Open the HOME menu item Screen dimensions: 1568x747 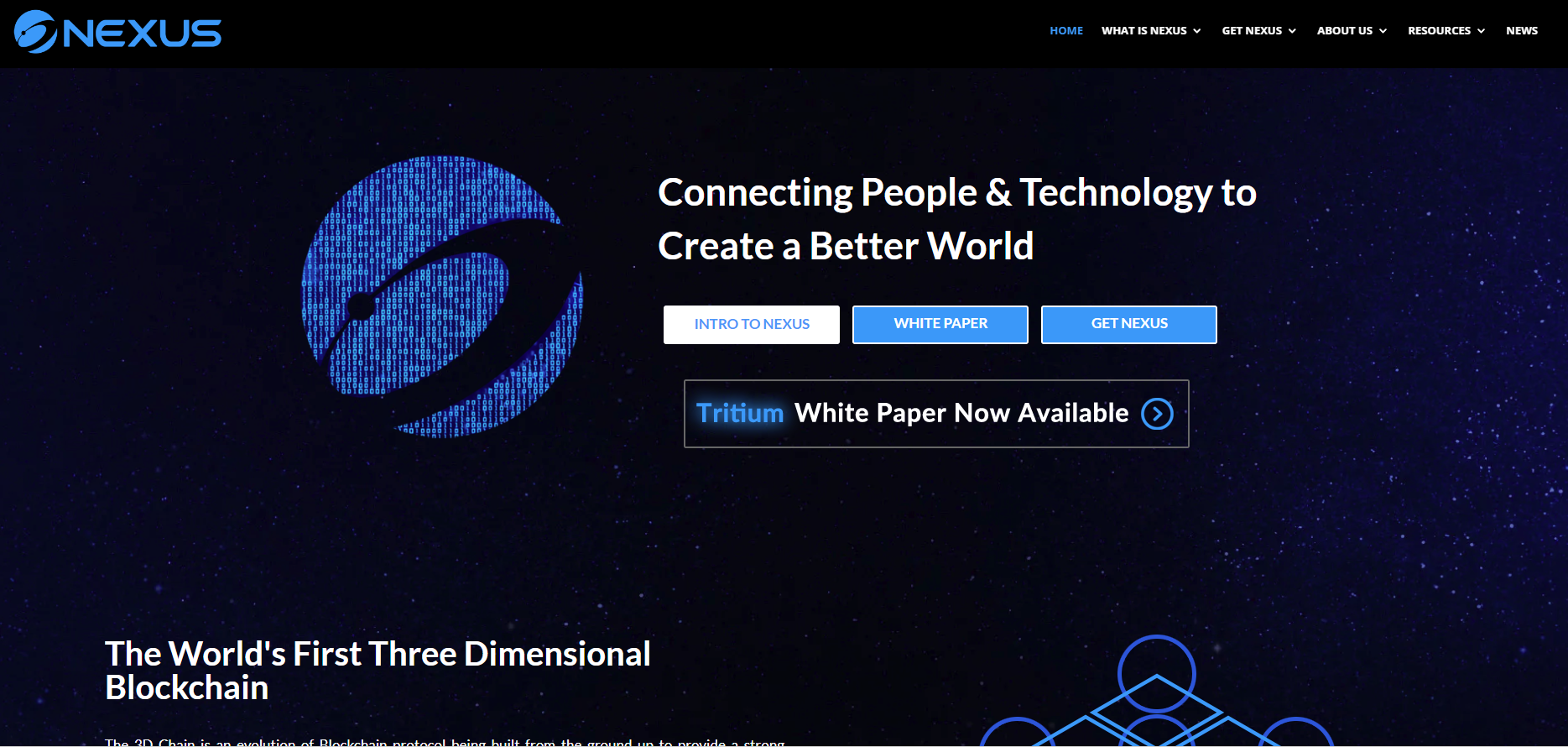click(1066, 30)
